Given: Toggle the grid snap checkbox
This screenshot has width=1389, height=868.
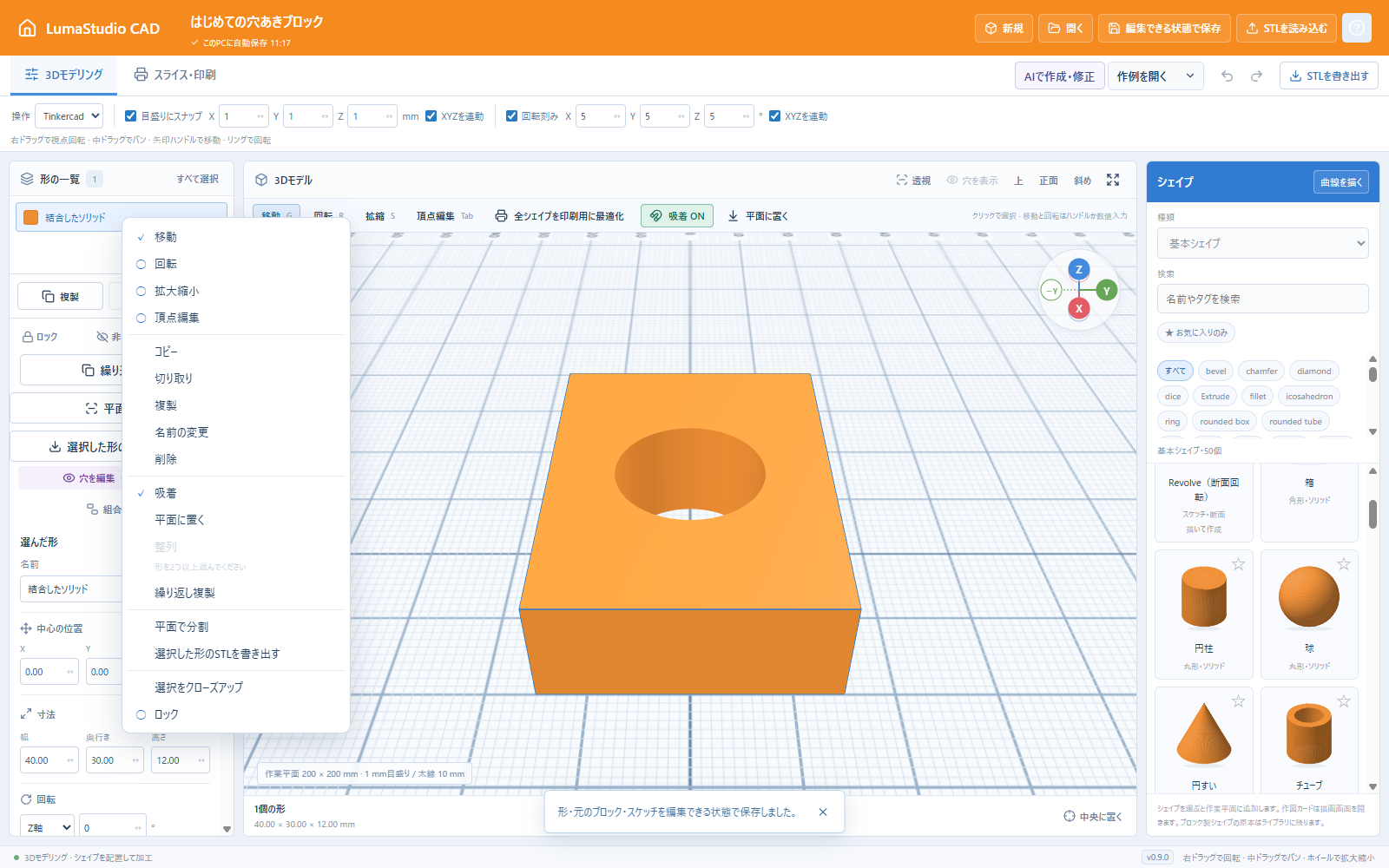Looking at the screenshot, I should 131,115.
